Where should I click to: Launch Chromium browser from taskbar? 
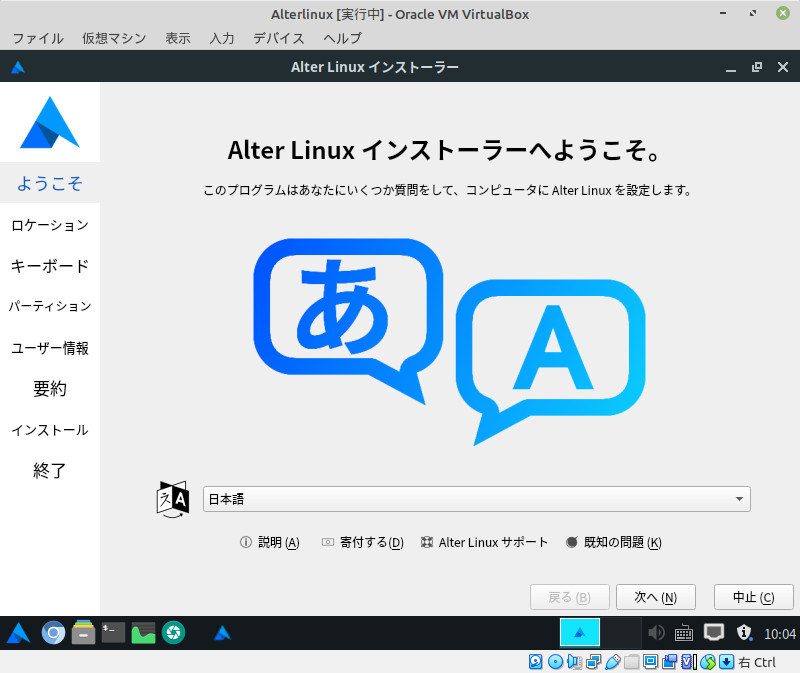(x=53, y=632)
